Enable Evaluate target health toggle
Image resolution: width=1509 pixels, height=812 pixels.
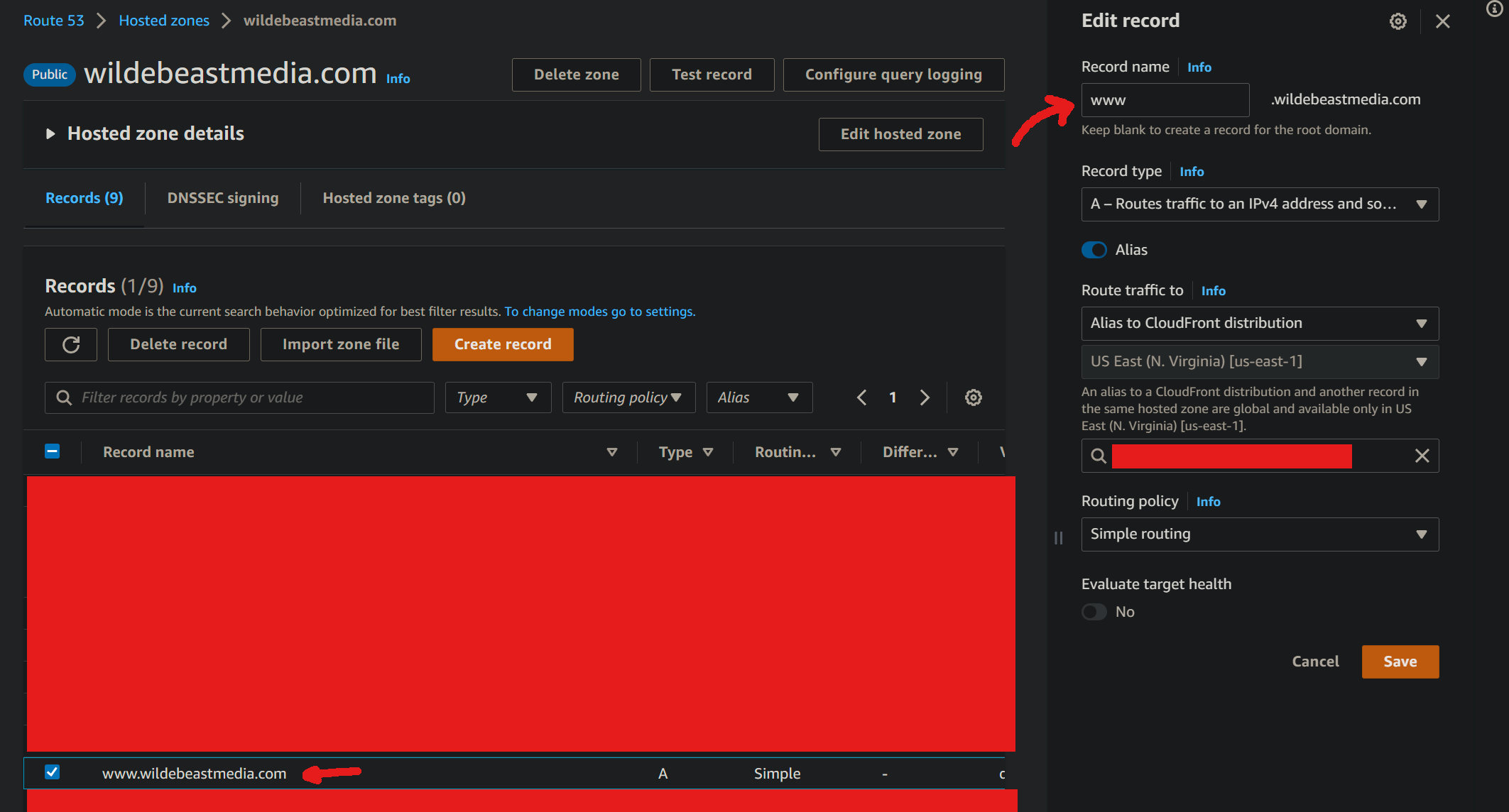[x=1094, y=612]
